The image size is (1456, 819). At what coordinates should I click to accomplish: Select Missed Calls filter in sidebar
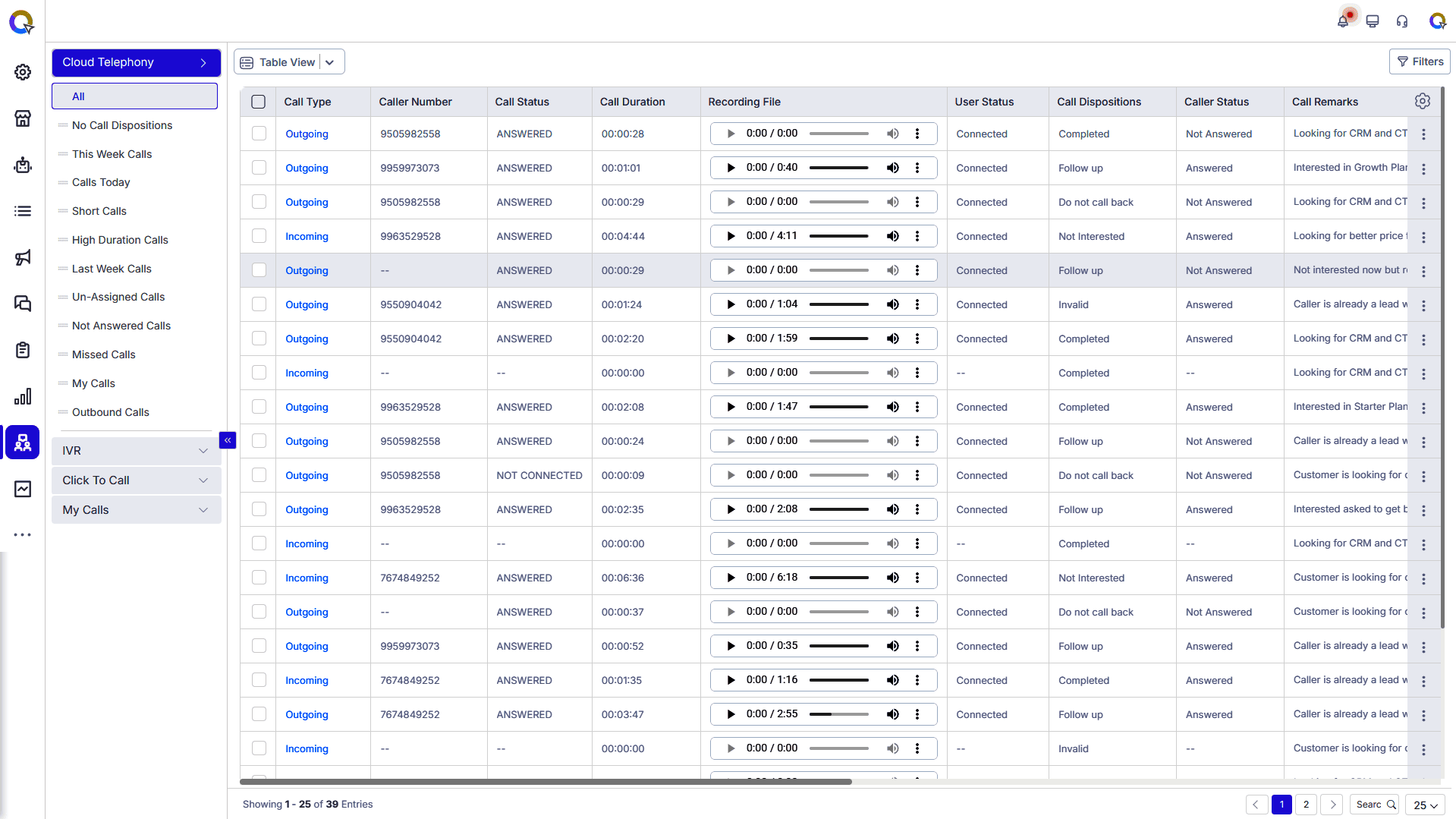[103, 354]
